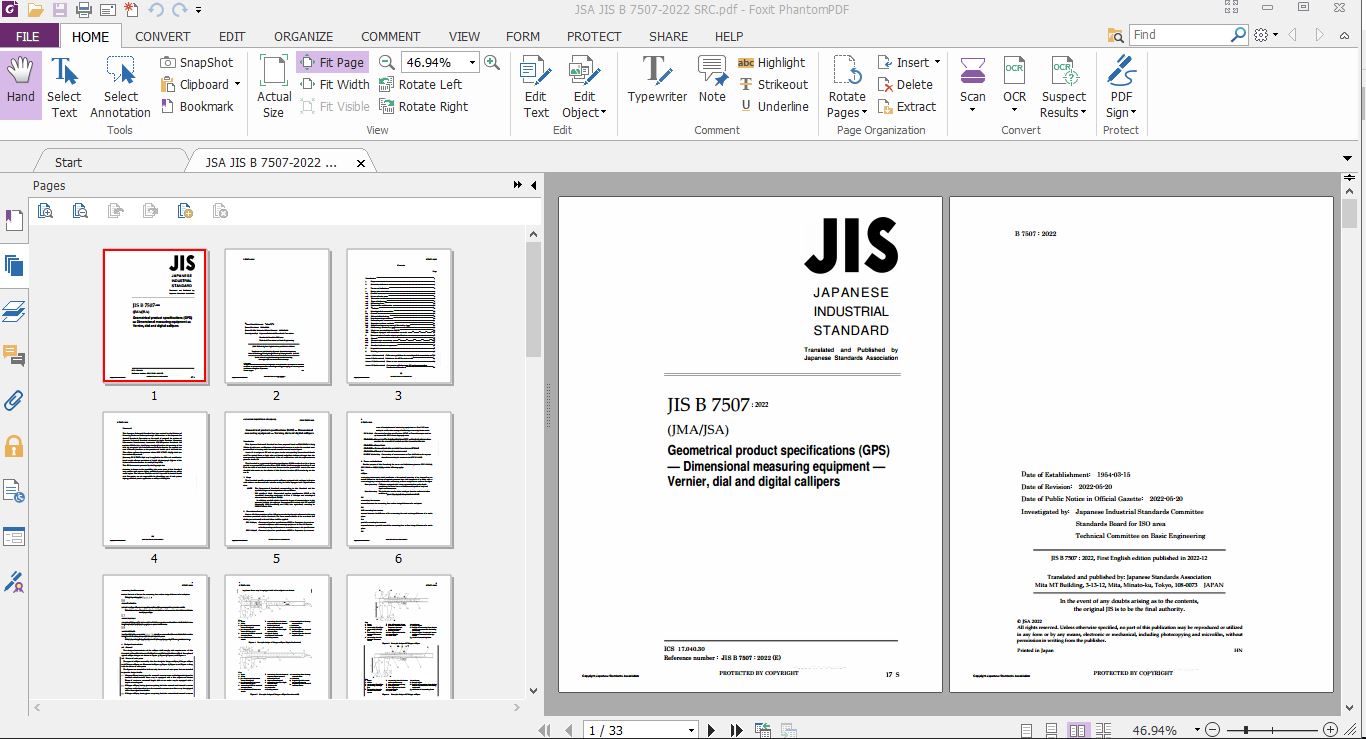The width and height of the screenshot is (1366, 739).
Task: Open the Edit Text tool
Action: pos(536,86)
